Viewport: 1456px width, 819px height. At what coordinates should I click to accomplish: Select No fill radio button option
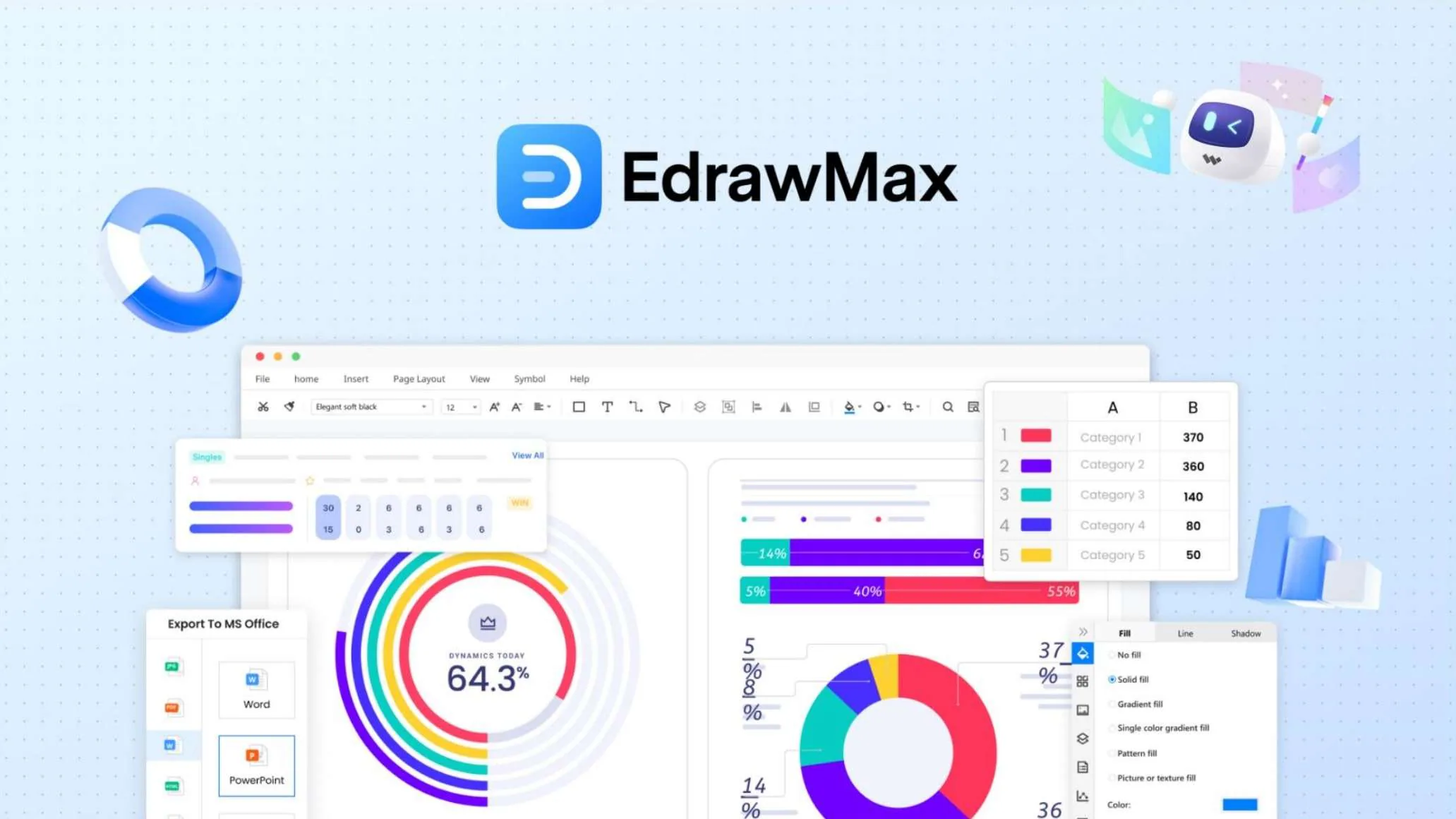(x=1112, y=655)
